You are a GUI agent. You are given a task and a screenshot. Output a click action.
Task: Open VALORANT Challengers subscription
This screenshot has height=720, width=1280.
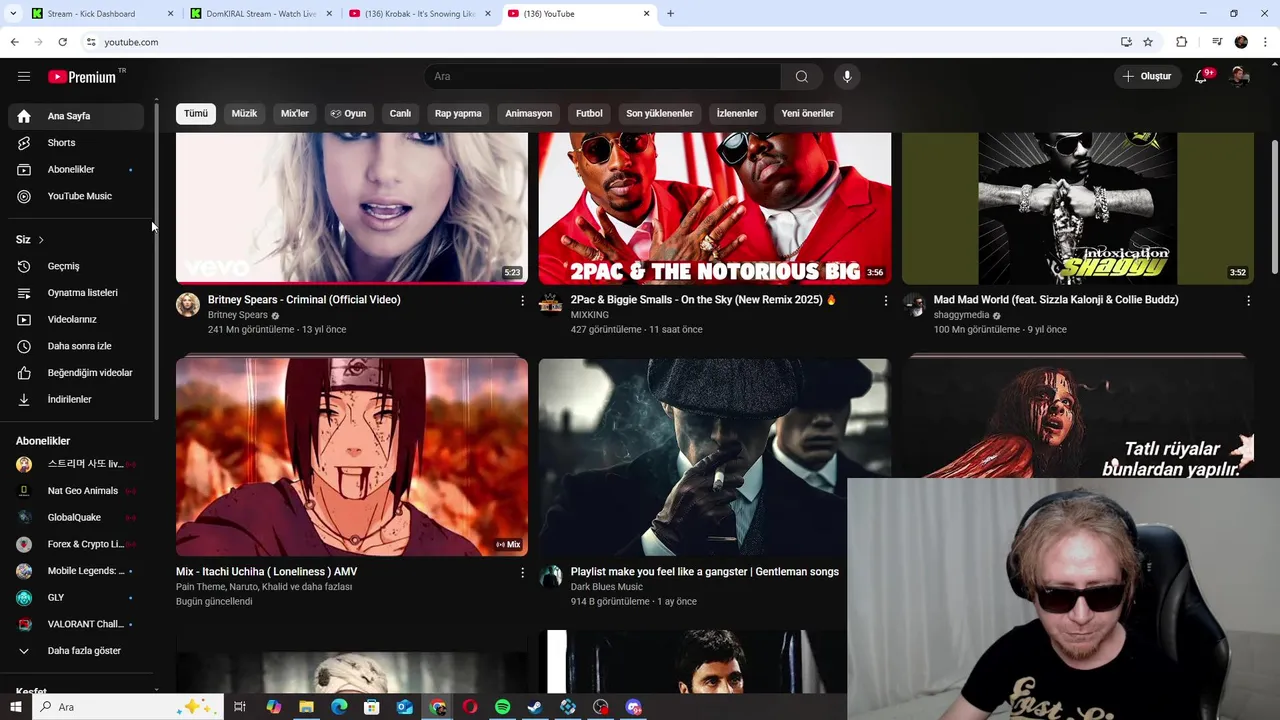coord(76,624)
